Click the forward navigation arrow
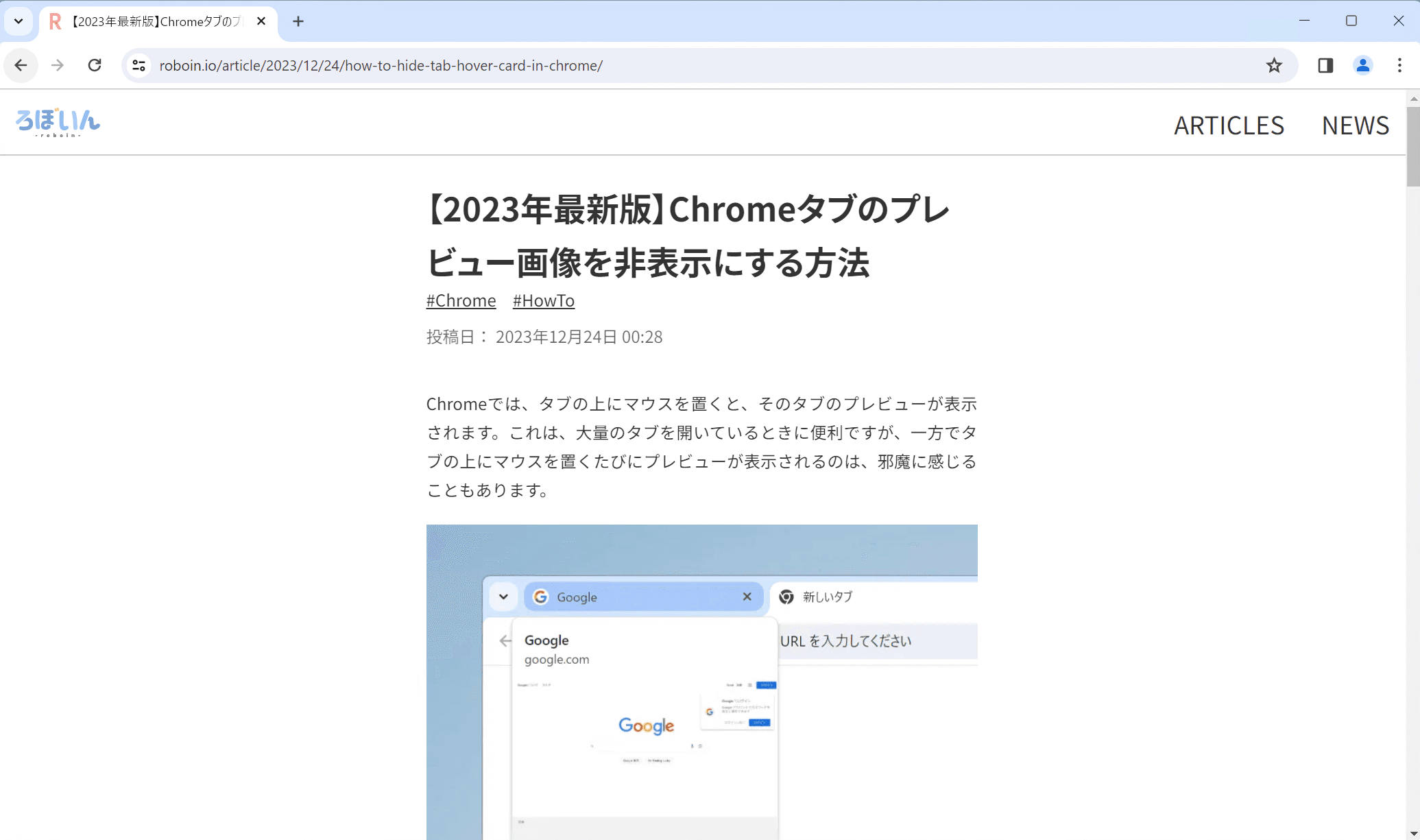 (x=58, y=65)
